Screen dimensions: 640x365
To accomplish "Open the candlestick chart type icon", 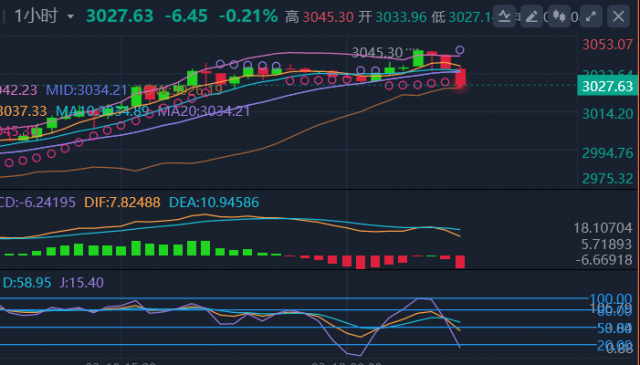I will tap(559, 16).
